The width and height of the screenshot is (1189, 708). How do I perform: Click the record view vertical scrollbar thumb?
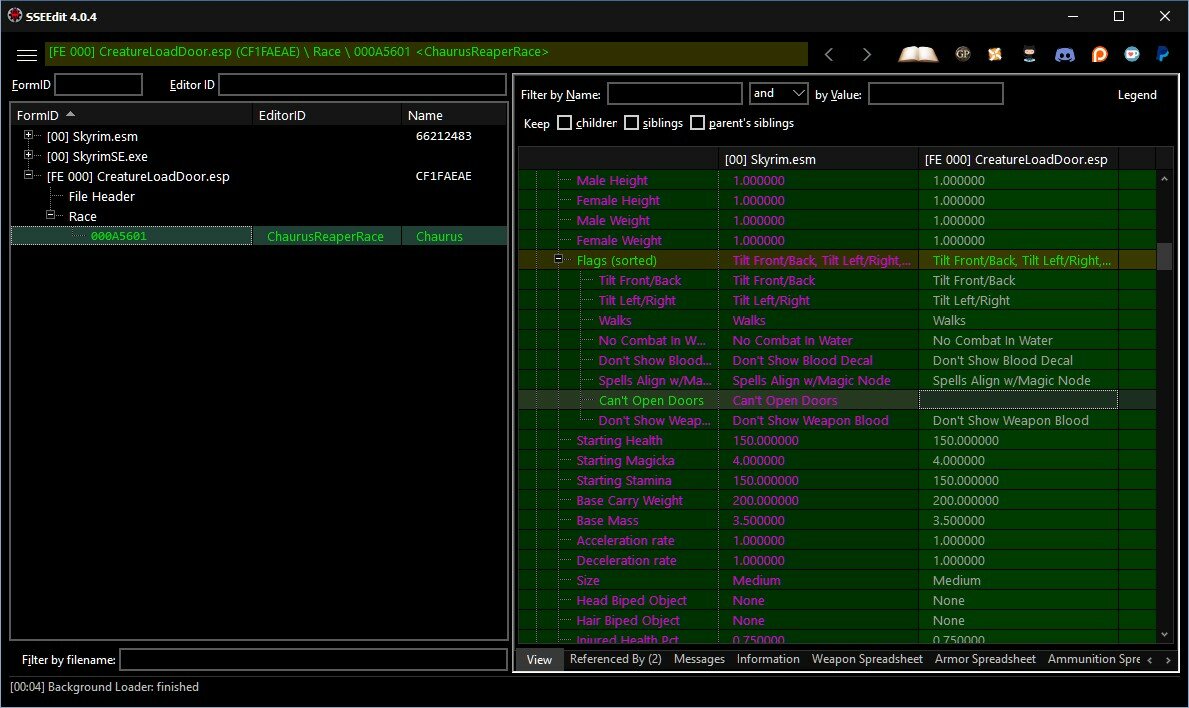click(1164, 256)
